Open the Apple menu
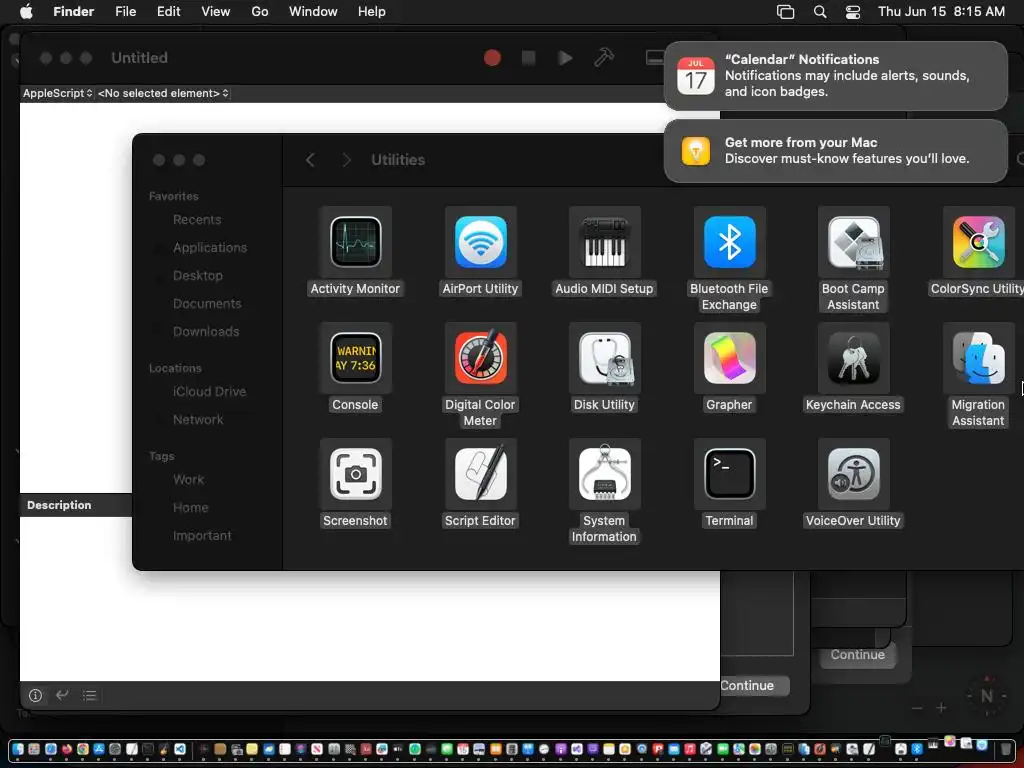Image resolution: width=1024 pixels, height=768 pixels. (x=26, y=12)
